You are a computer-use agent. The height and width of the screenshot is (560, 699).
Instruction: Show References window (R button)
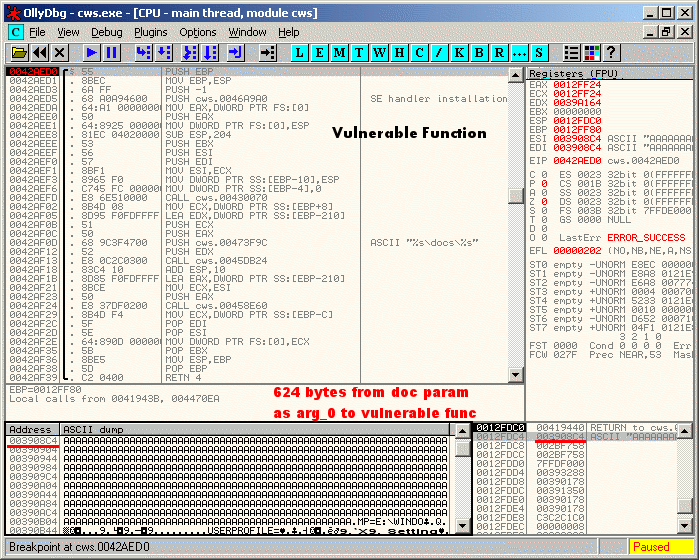pyautogui.click(x=499, y=53)
